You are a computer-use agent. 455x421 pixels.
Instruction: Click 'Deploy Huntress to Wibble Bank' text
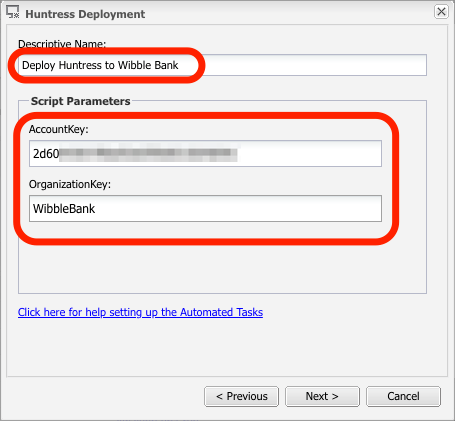[x=100, y=65]
